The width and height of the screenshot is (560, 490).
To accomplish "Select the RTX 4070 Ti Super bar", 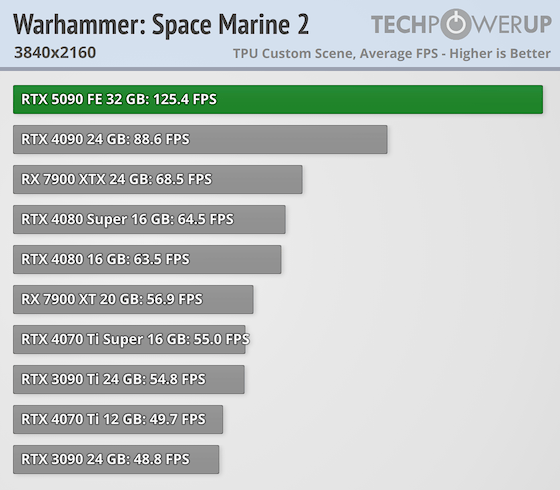I will [x=129, y=339].
